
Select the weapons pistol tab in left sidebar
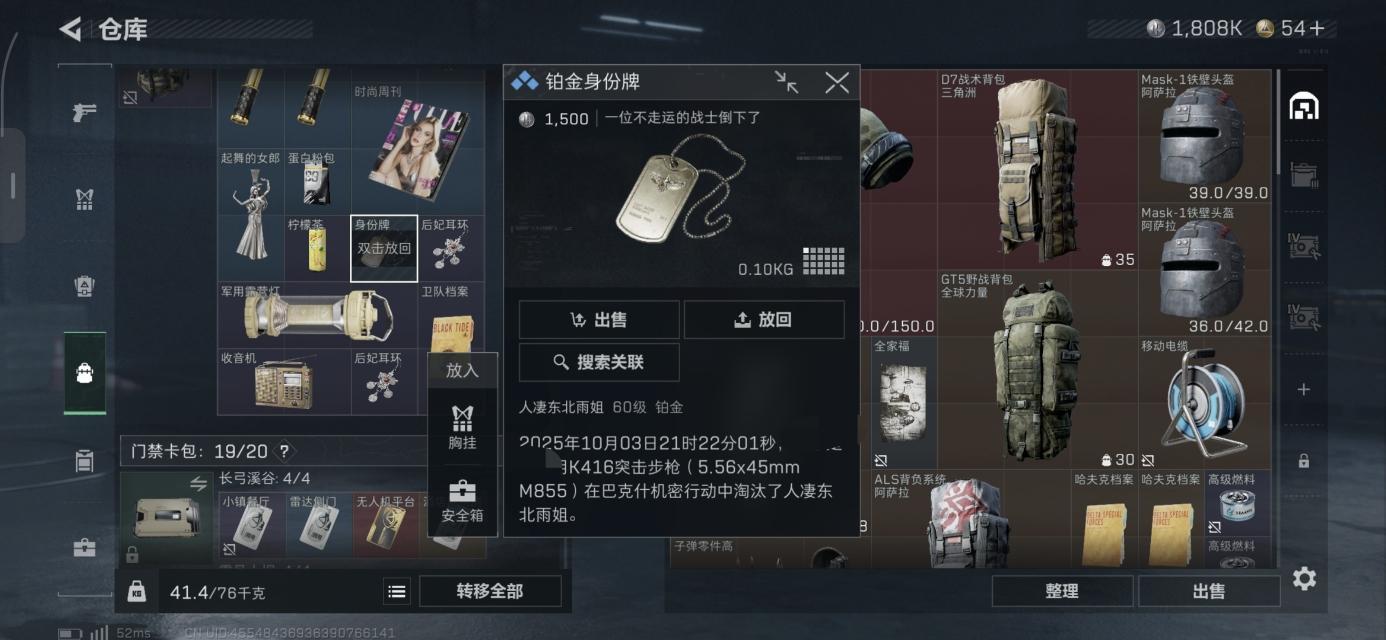click(x=85, y=112)
